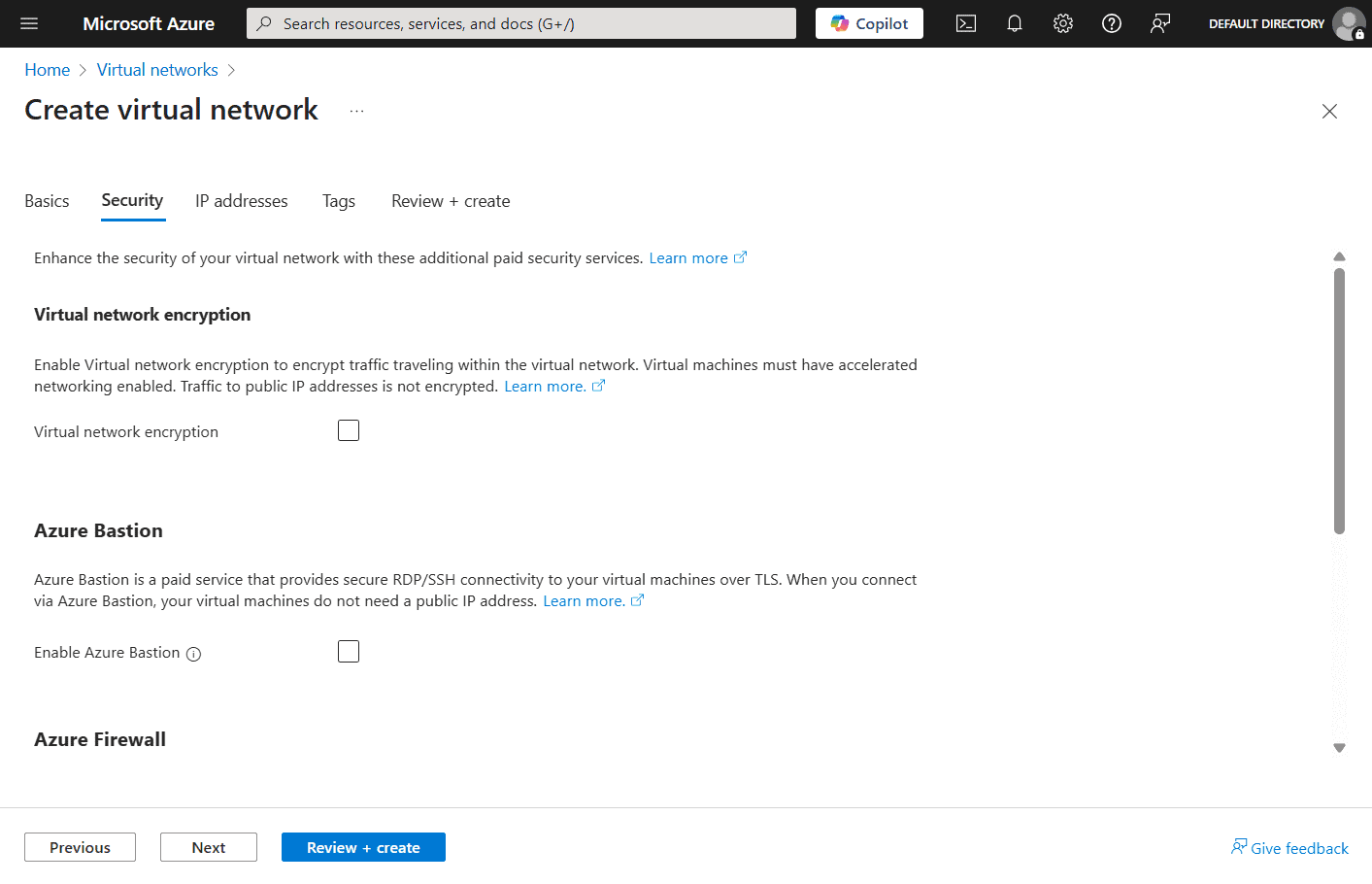Click external link icon after encryption Learn more
1372x884 pixels.
pos(598,386)
